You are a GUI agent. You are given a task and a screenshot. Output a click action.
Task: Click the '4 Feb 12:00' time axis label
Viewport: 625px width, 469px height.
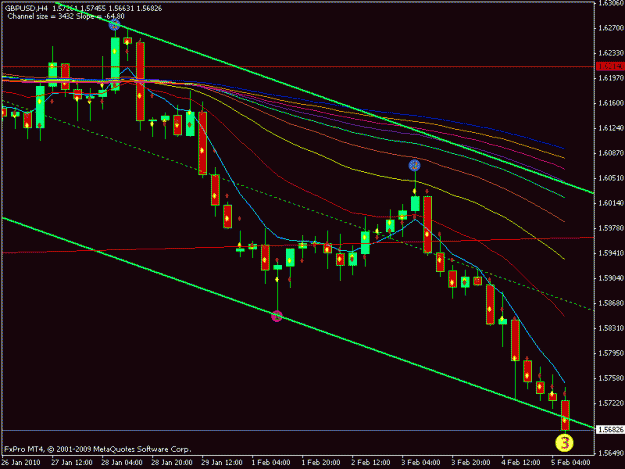click(x=521, y=463)
